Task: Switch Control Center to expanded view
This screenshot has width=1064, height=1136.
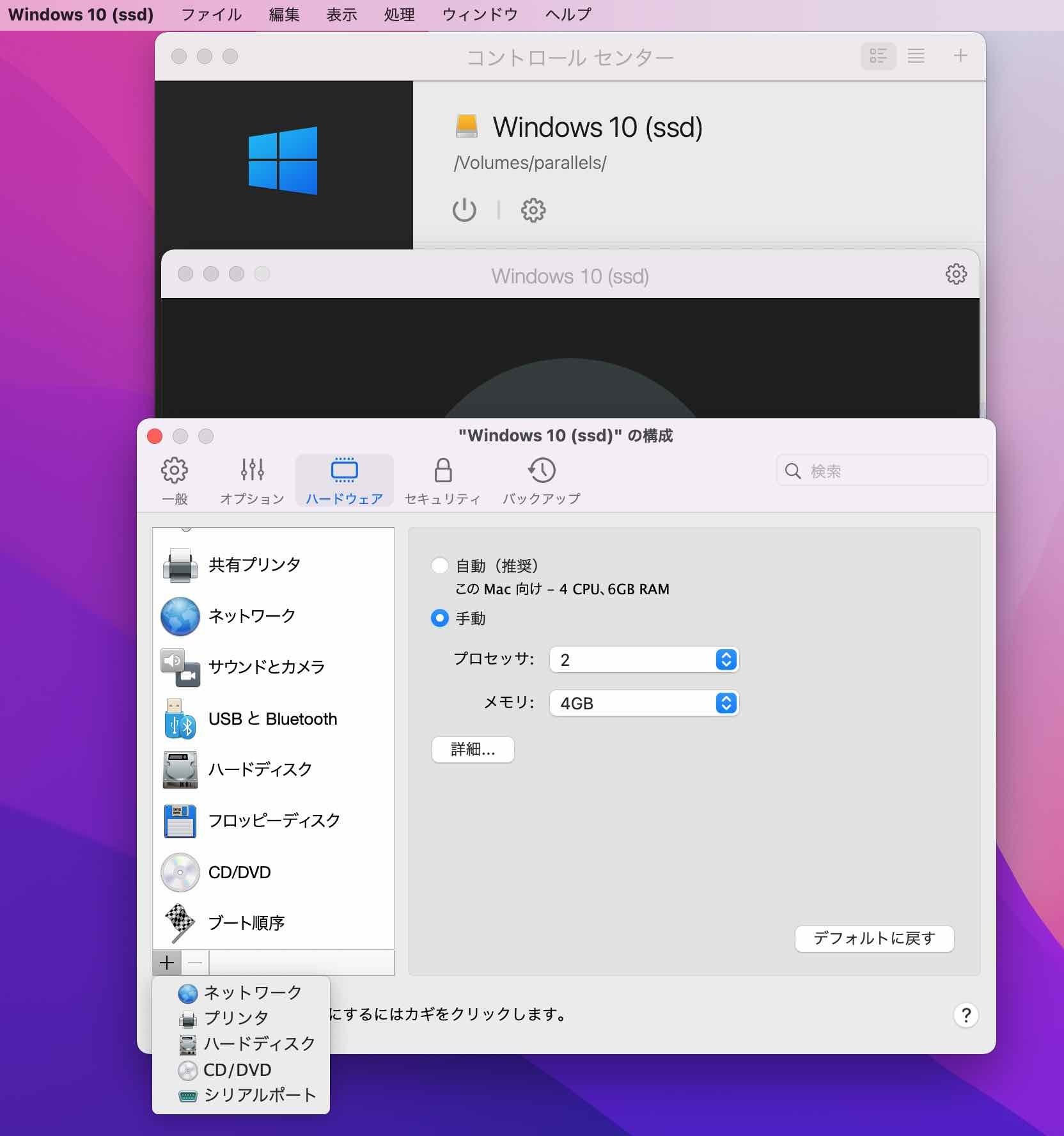Action: tap(879, 56)
